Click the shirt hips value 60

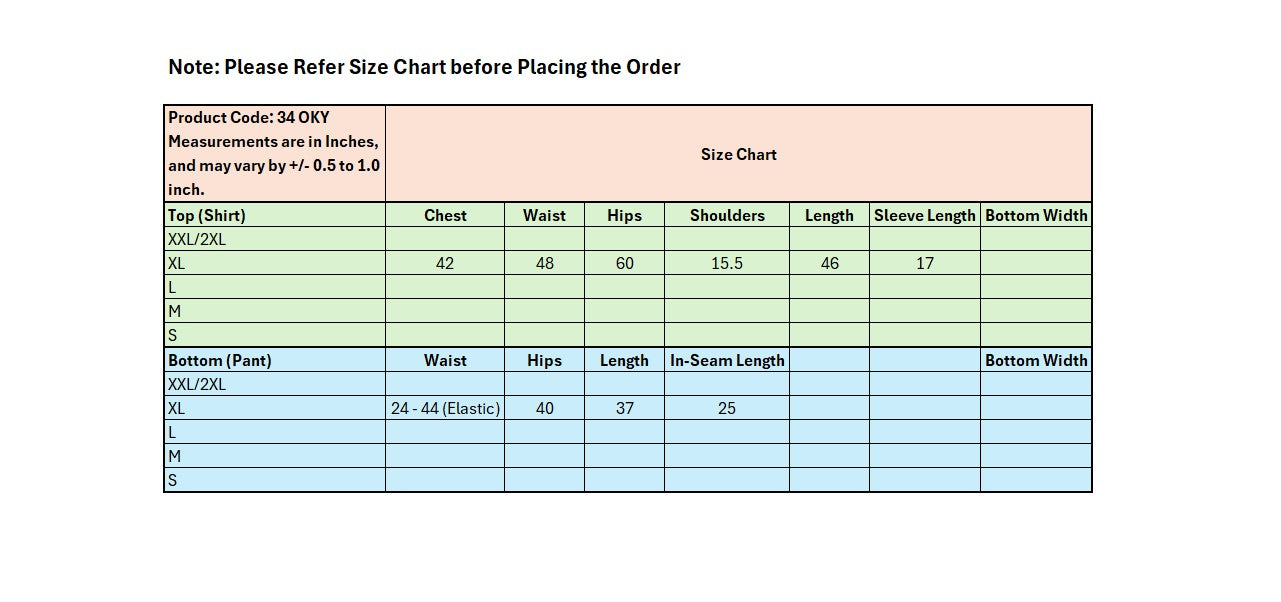(624, 264)
